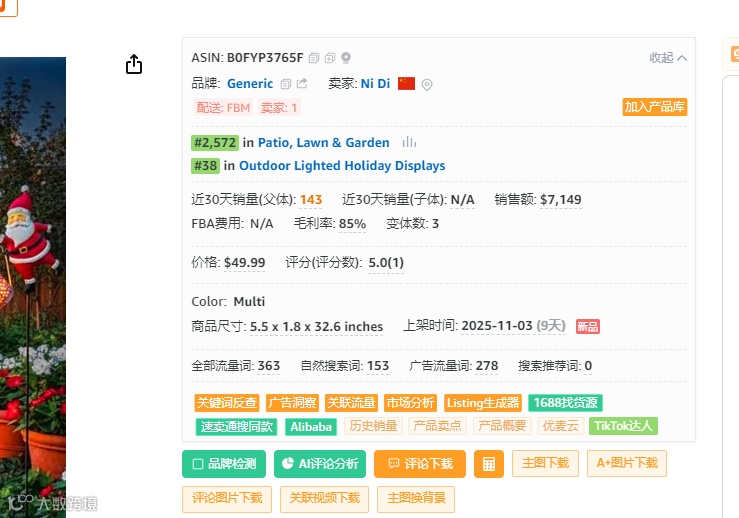Copy the brand name Generic icon
Screen dimensions: 739x518
tap(286, 84)
